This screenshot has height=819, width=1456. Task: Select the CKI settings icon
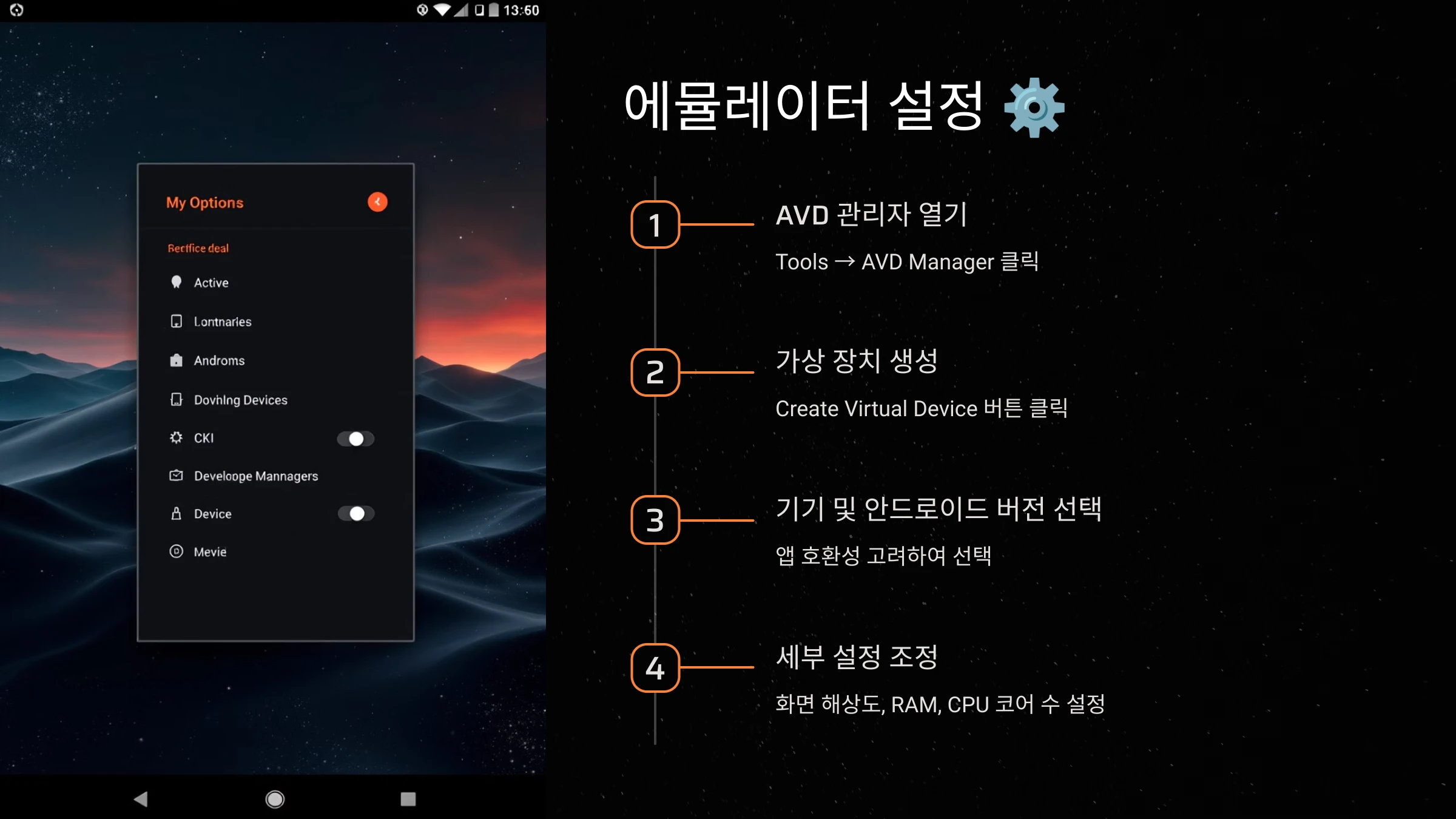coord(175,437)
